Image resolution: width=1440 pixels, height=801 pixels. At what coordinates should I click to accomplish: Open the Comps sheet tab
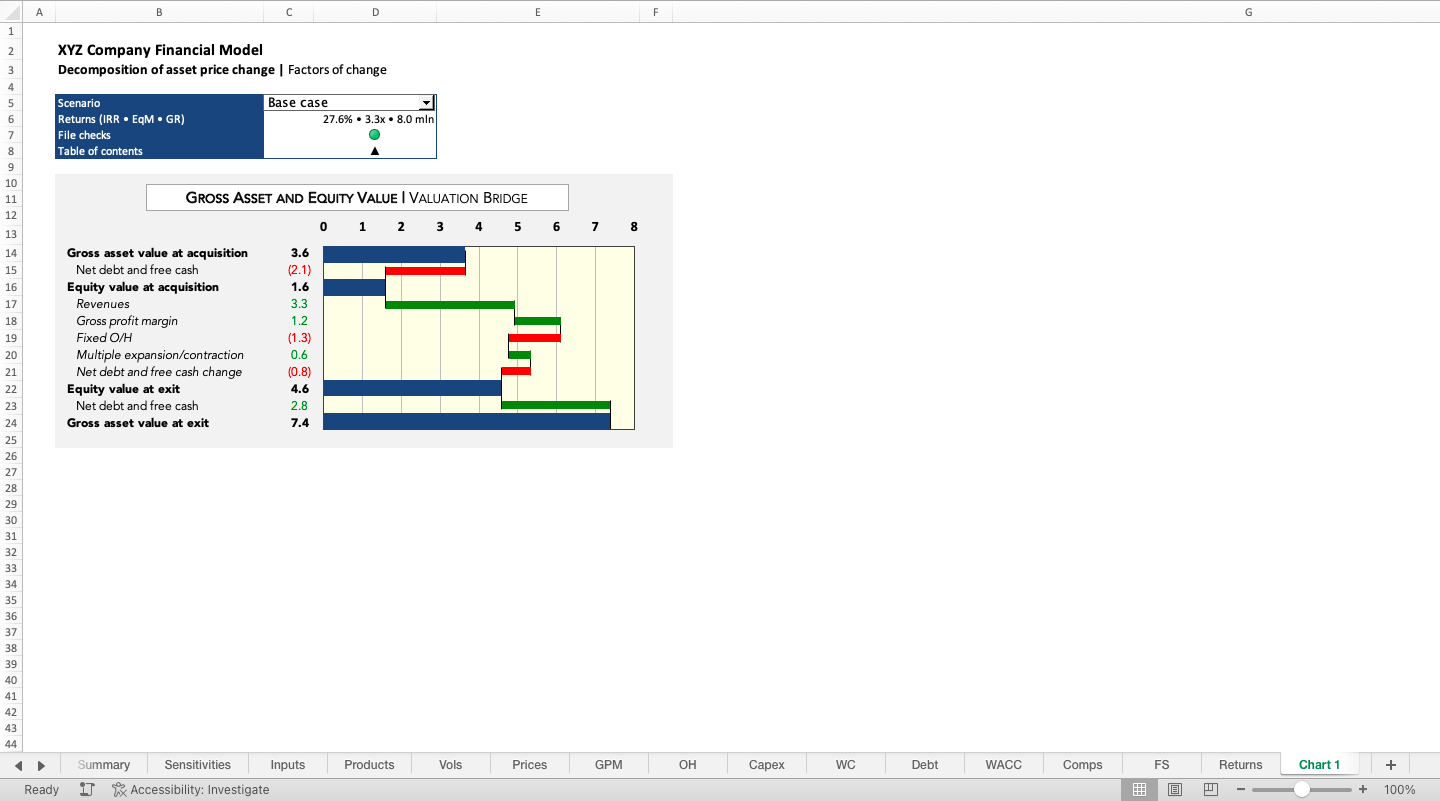(1082, 765)
